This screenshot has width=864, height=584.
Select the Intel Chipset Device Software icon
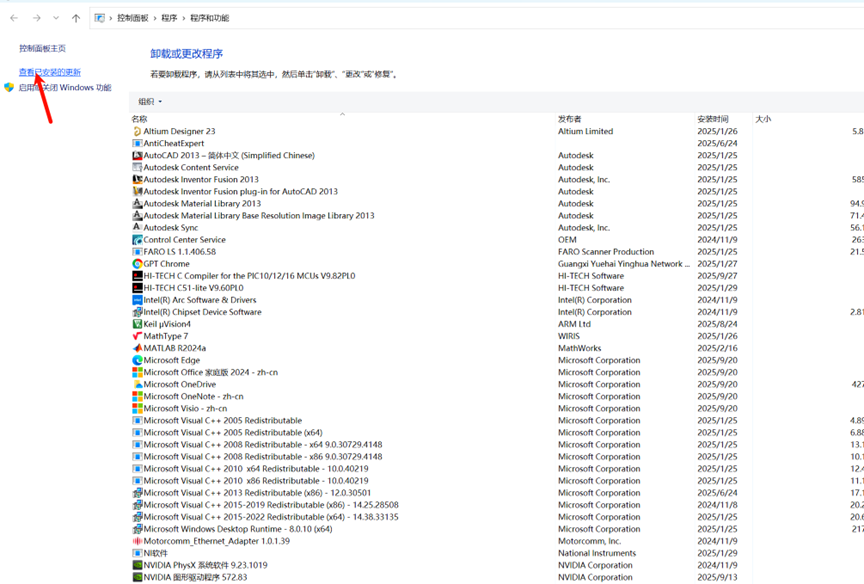137,312
